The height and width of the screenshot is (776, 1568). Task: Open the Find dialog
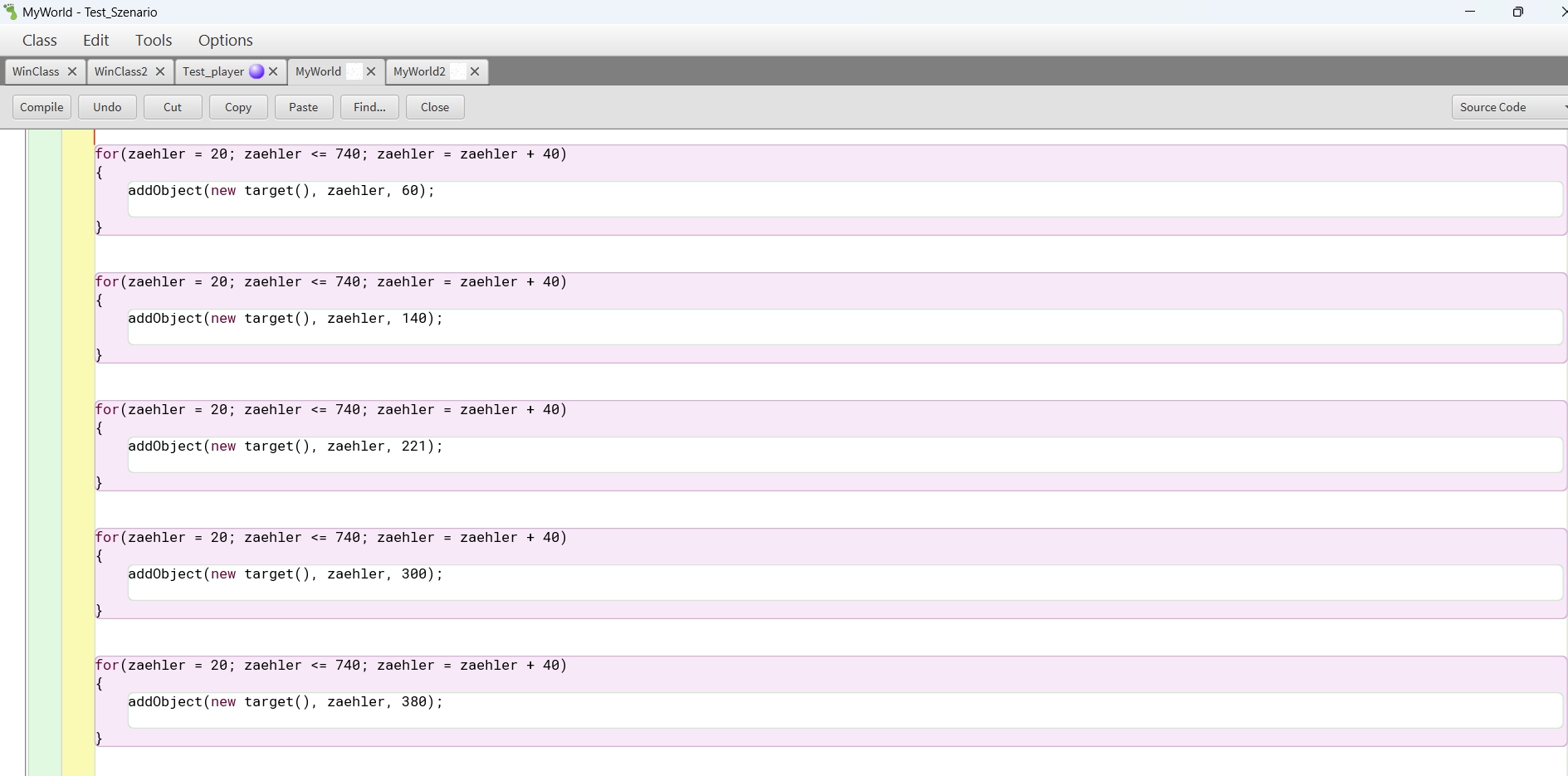pyautogui.click(x=369, y=106)
